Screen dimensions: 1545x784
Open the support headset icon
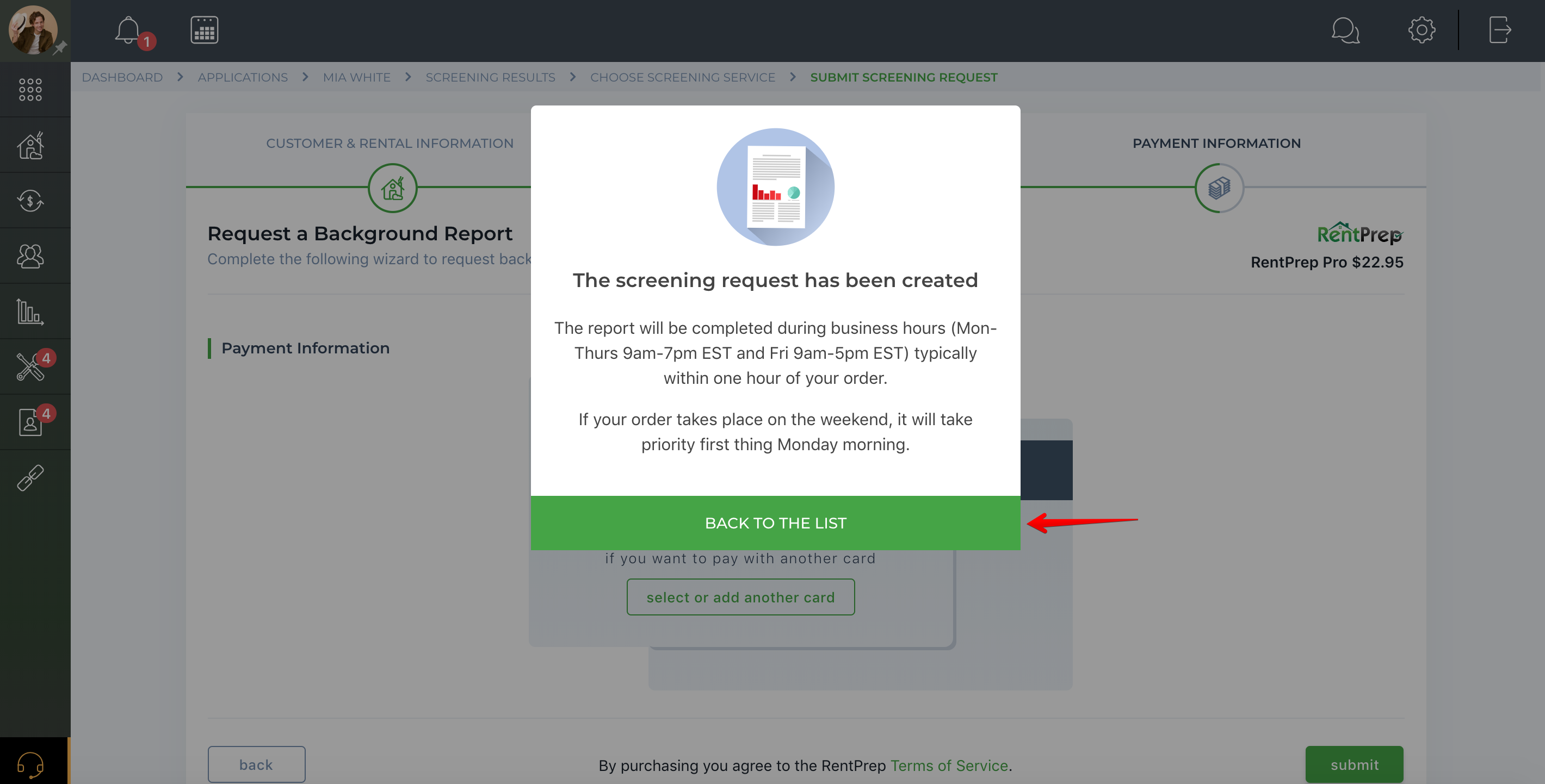click(x=30, y=764)
